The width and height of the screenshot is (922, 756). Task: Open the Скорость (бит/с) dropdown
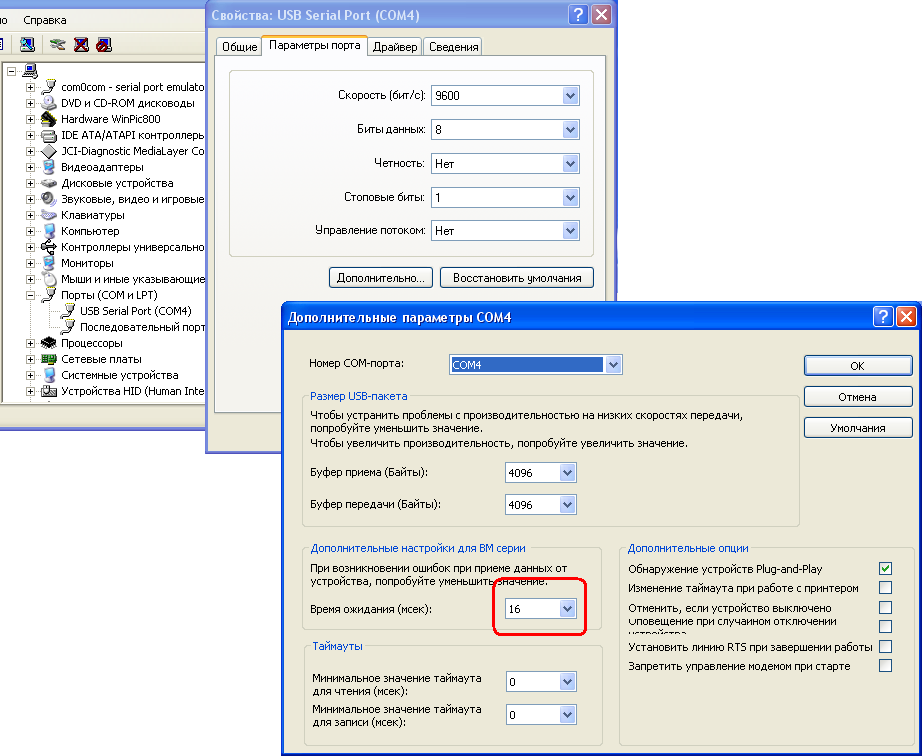pos(570,95)
